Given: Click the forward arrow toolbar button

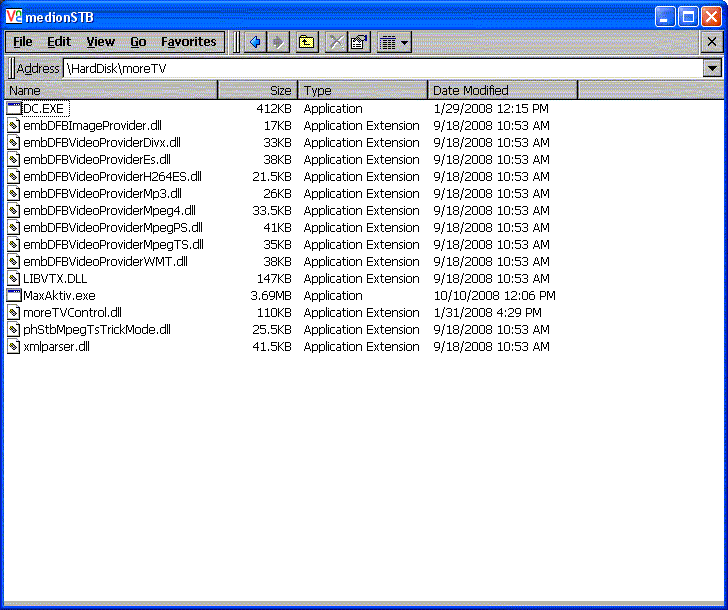Looking at the screenshot, I should pyautogui.click(x=278, y=42).
